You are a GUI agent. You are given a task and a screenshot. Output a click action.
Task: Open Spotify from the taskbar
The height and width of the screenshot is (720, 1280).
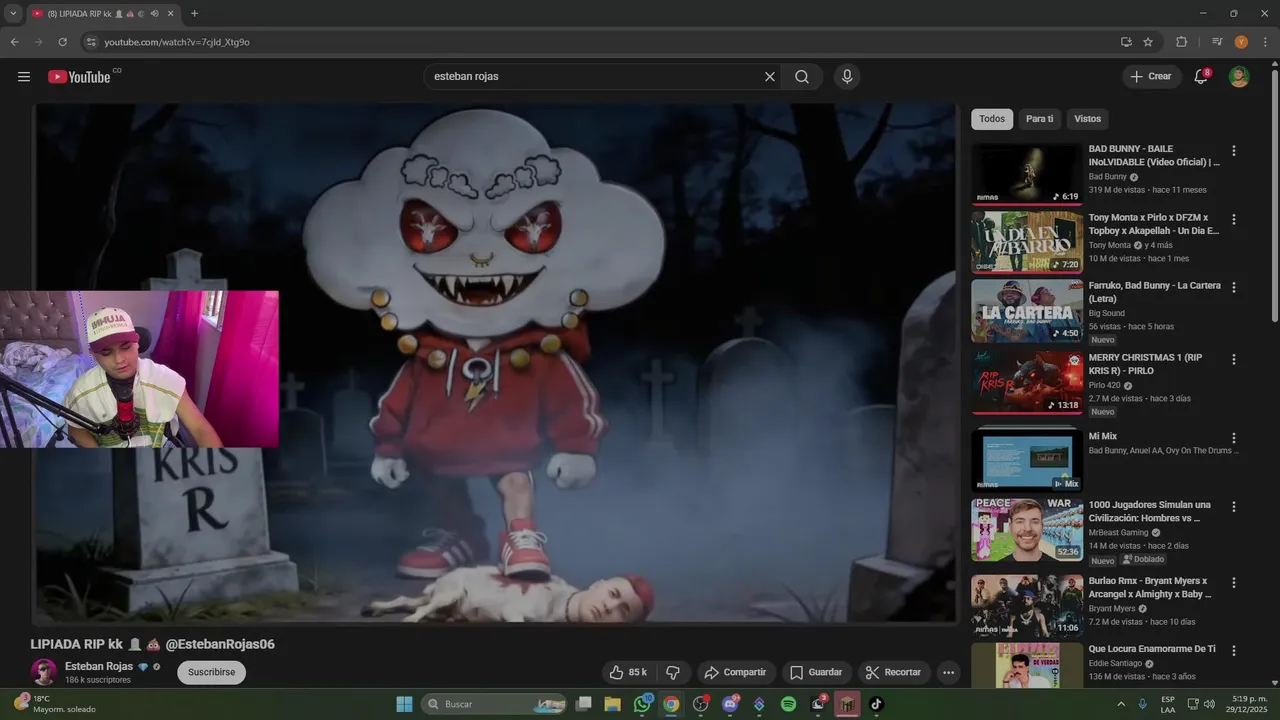(788, 704)
